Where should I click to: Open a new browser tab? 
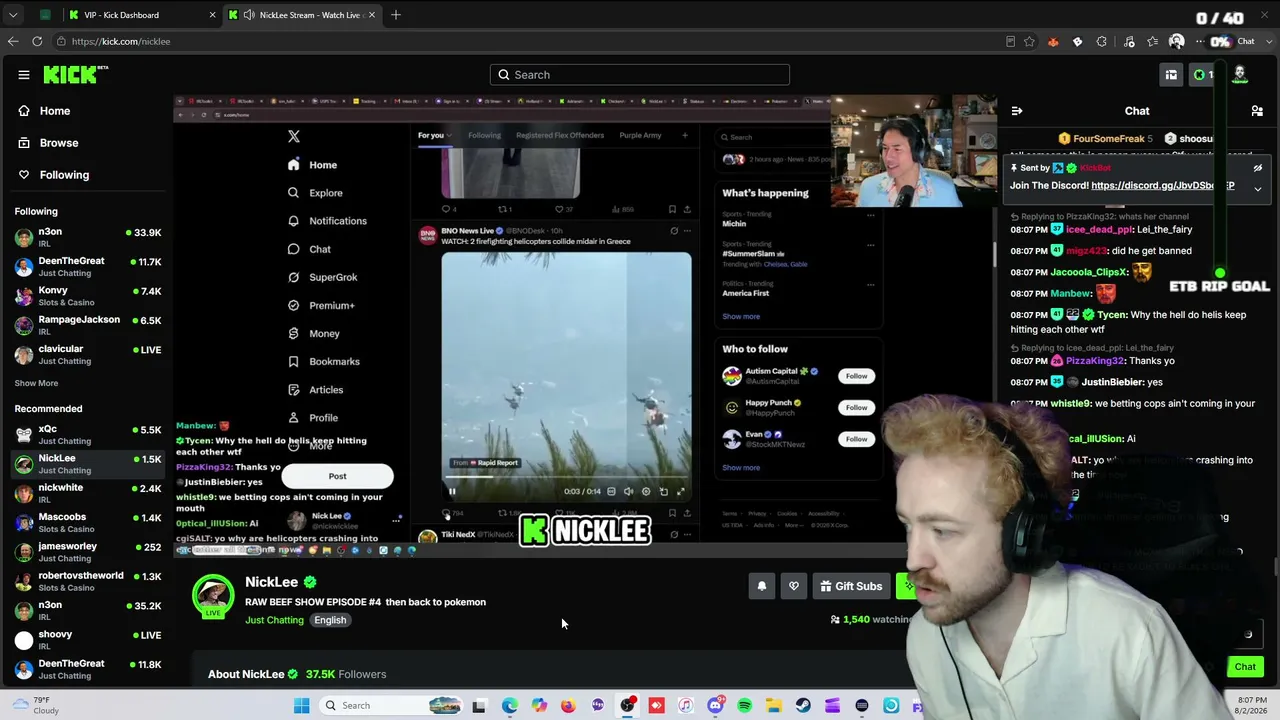(x=396, y=15)
